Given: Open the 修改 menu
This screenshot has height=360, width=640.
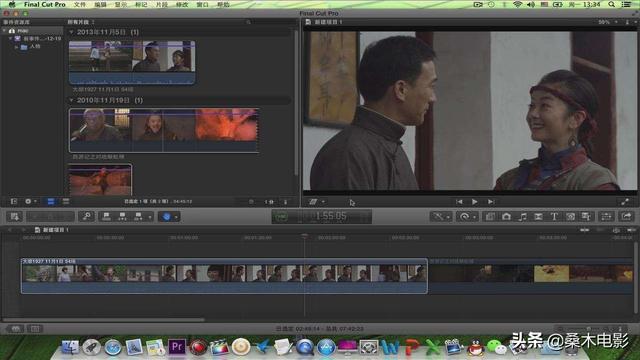Looking at the screenshot, I should [x=182, y=4].
